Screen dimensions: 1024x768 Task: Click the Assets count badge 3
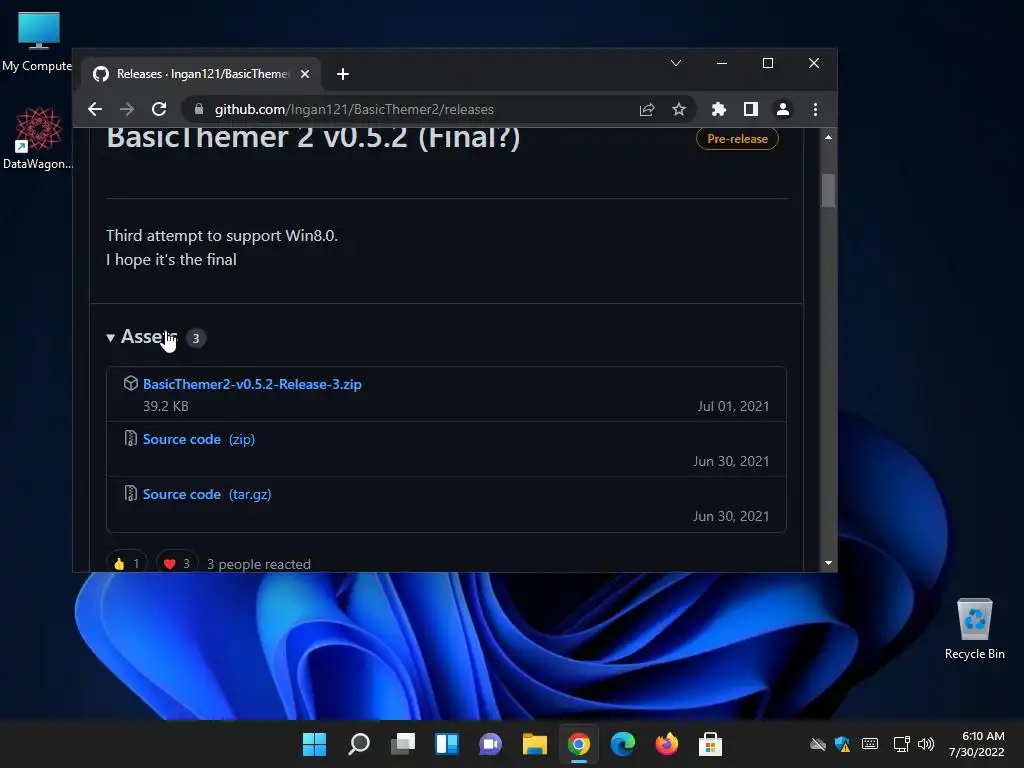(x=196, y=338)
